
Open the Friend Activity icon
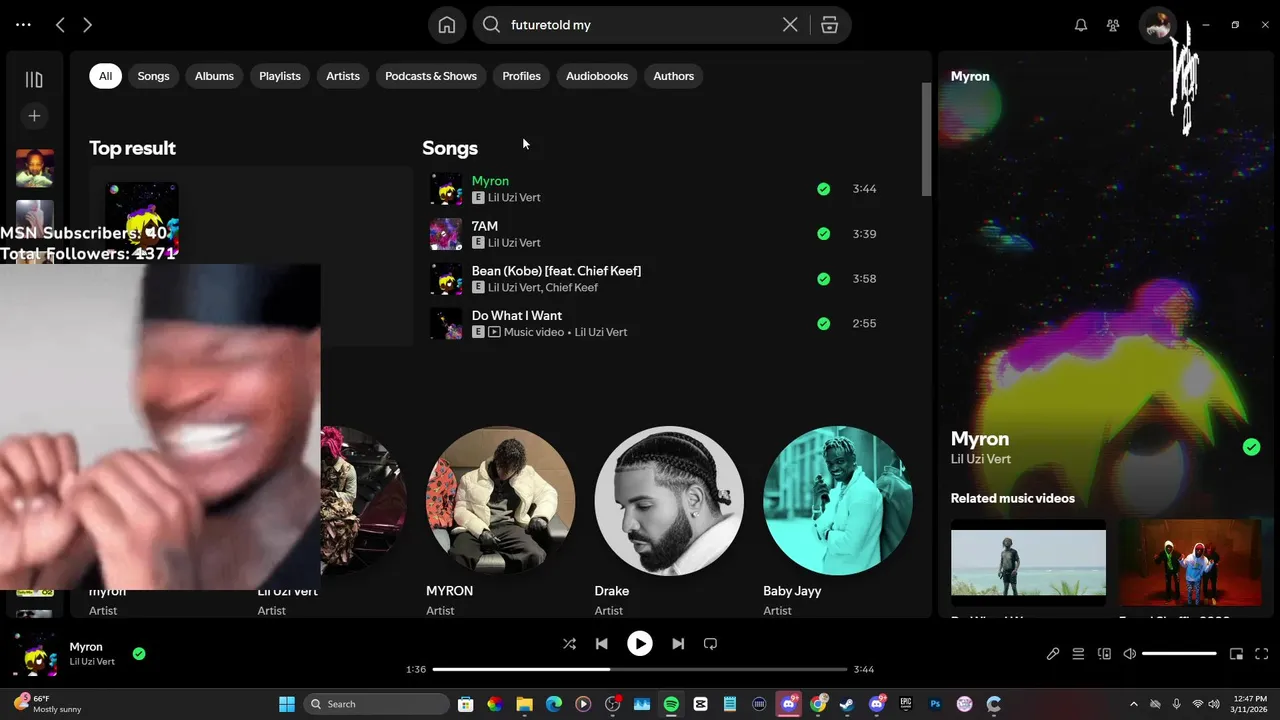(x=1113, y=25)
